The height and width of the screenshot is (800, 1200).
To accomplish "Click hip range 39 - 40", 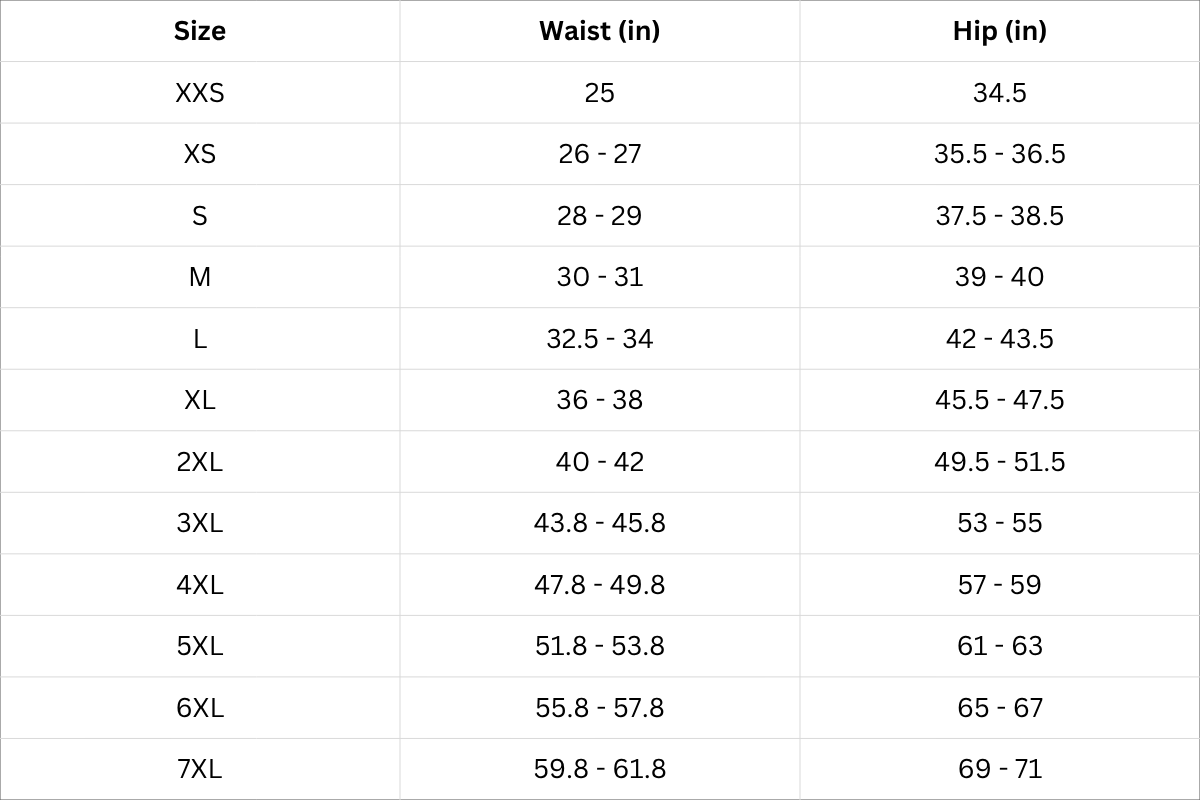I will [x=1000, y=277].
